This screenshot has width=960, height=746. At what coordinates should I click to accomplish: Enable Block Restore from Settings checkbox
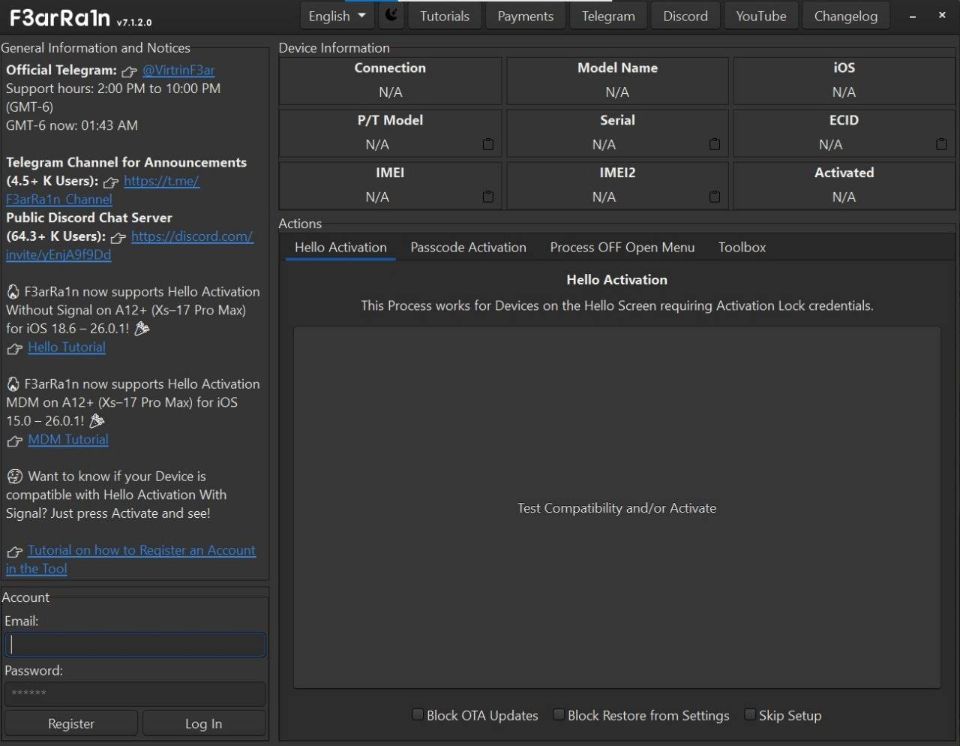click(x=558, y=714)
